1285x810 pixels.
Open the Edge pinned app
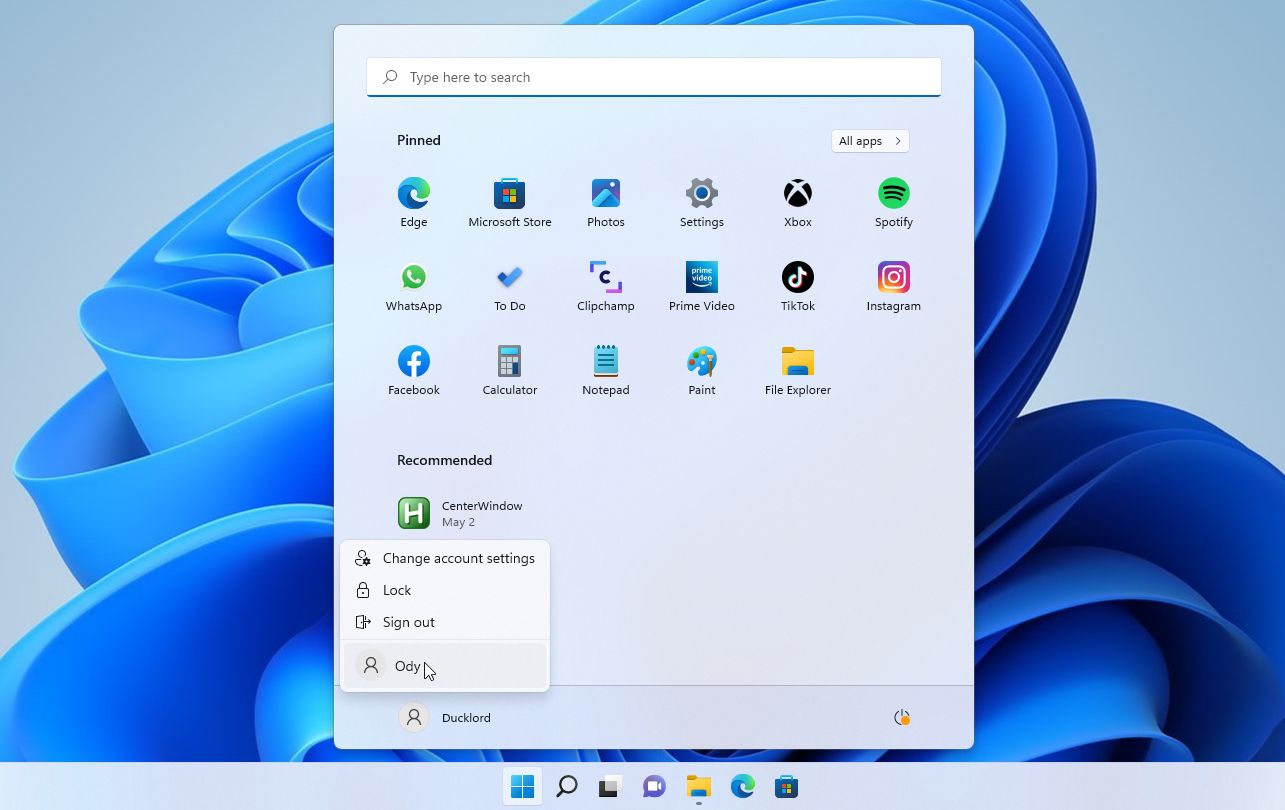coord(414,203)
